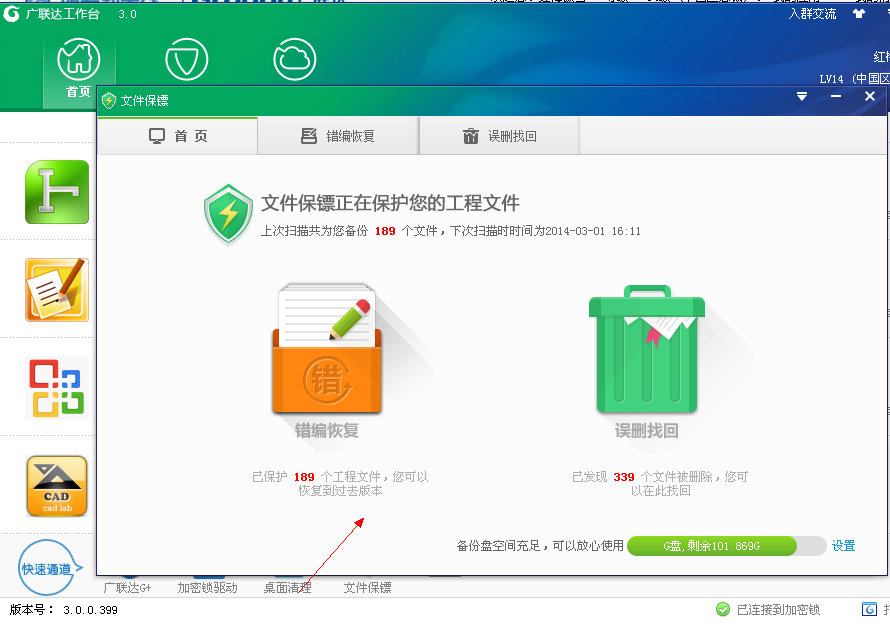Click the green 误删找回 trash bin icon
The width and height of the screenshot is (890, 627).
coord(646,348)
